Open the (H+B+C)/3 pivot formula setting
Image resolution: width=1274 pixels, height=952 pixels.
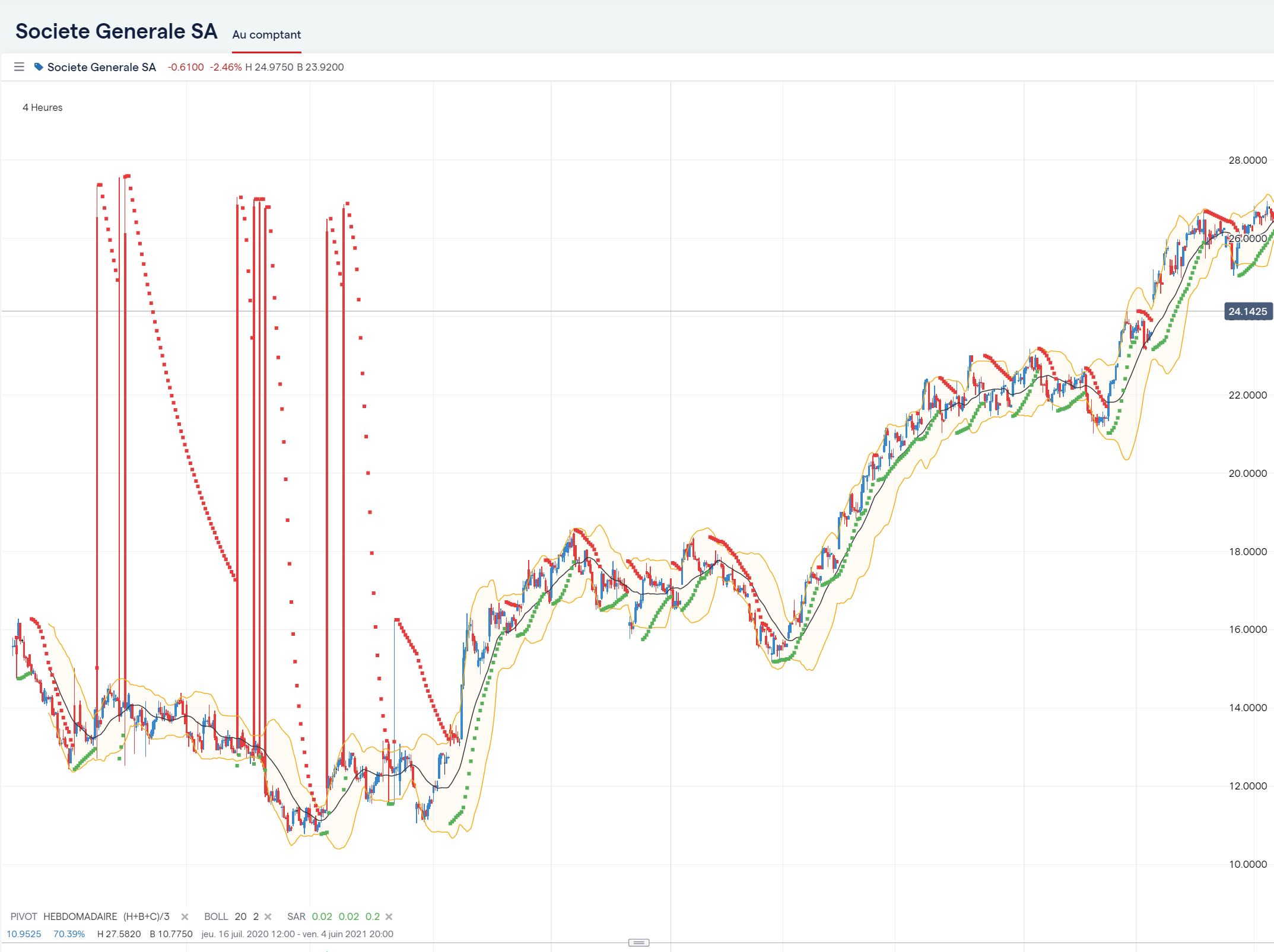146,916
